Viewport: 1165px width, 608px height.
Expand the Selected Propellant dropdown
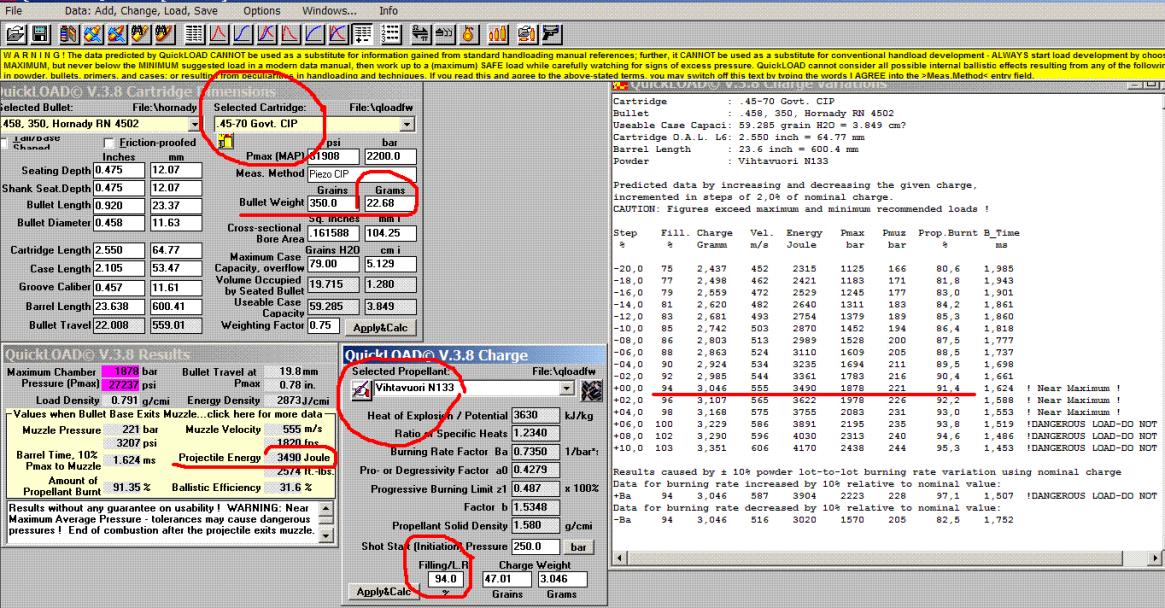pyautogui.click(x=569, y=387)
